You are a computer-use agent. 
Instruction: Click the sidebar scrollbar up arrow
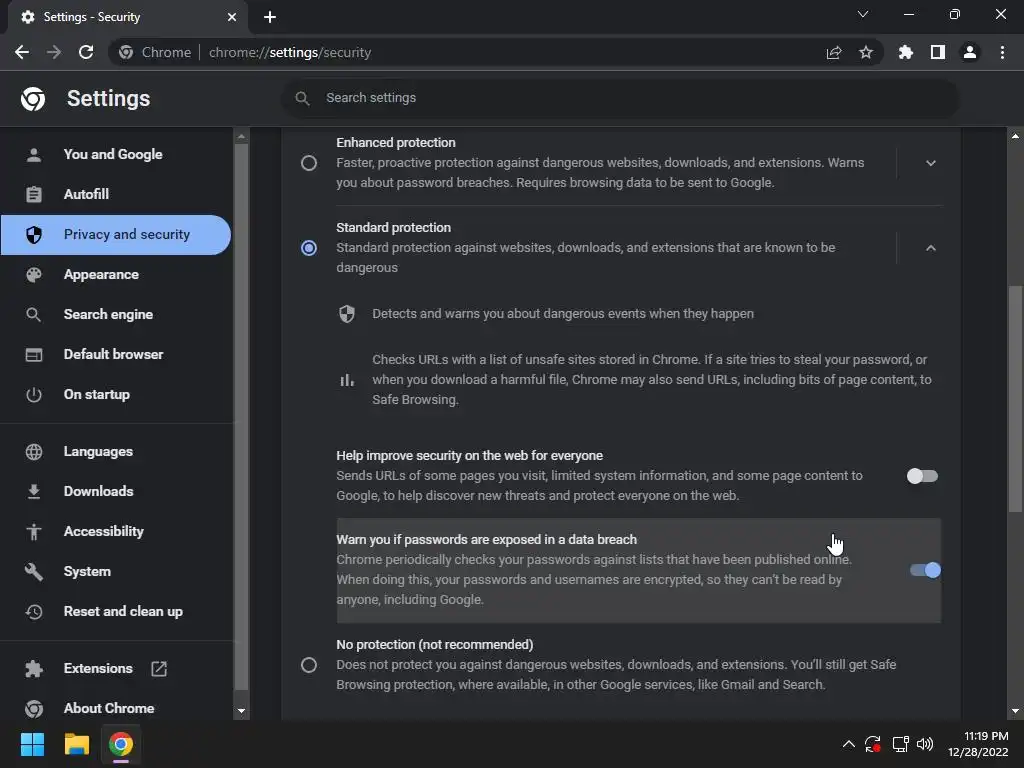click(241, 136)
